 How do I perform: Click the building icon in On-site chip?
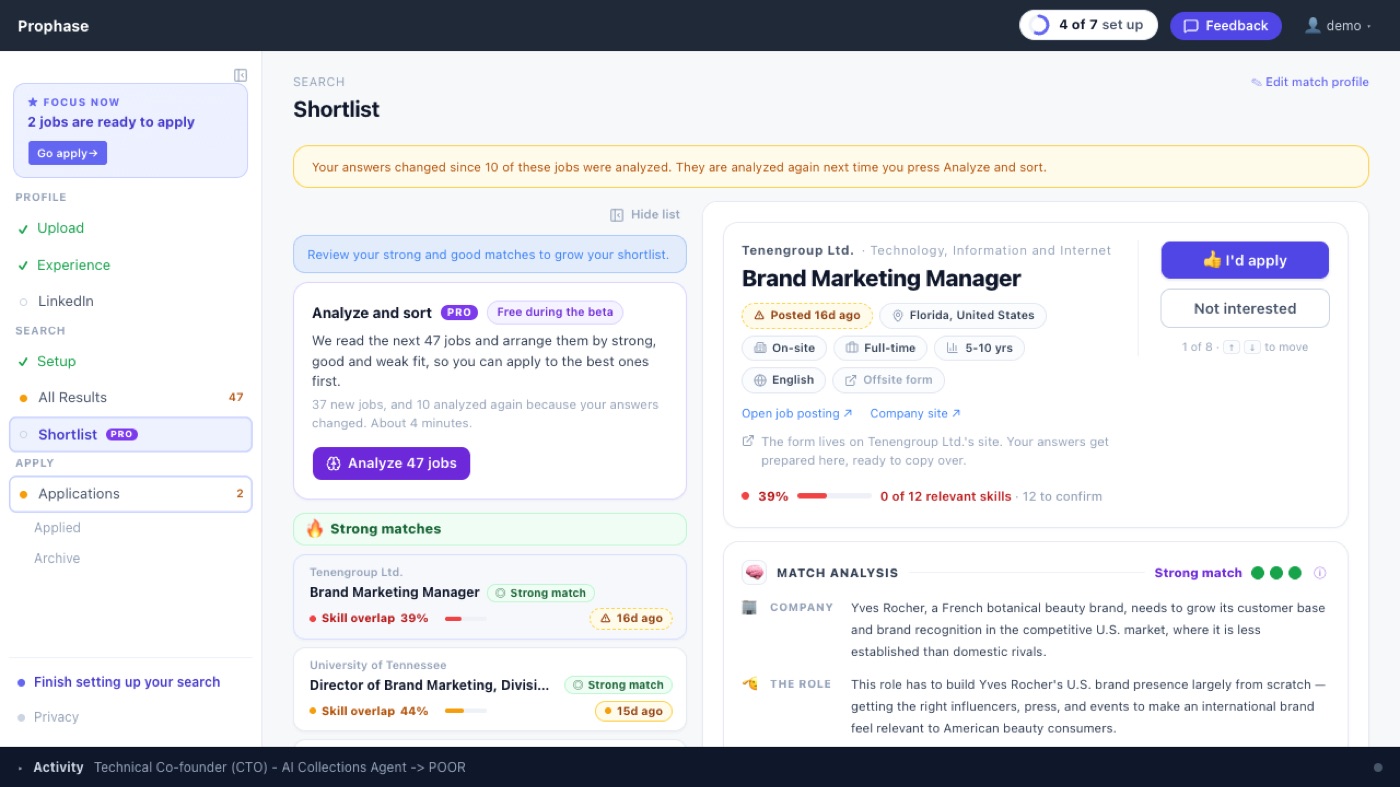(x=760, y=348)
